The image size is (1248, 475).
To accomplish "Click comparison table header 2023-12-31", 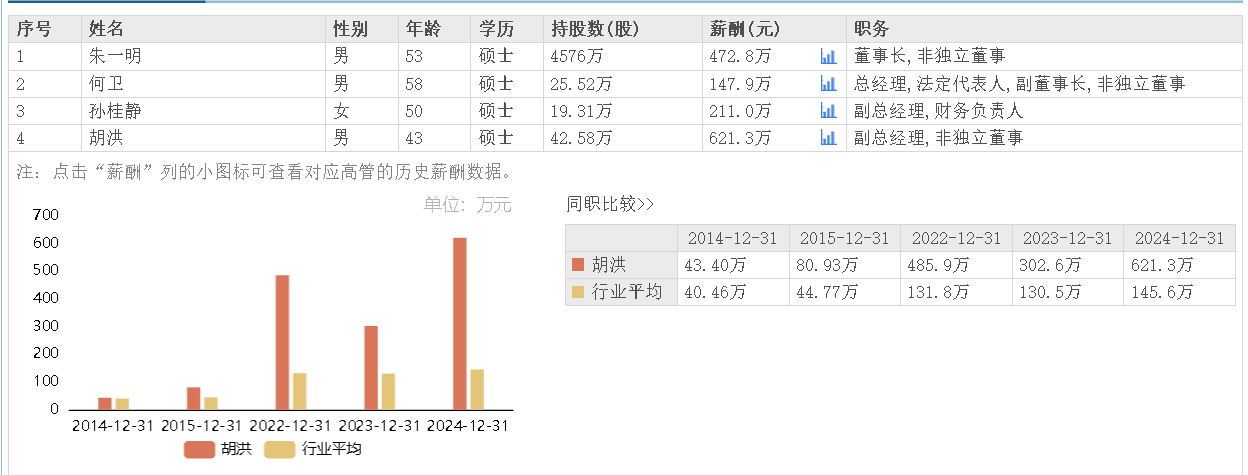I will tap(1067, 238).
